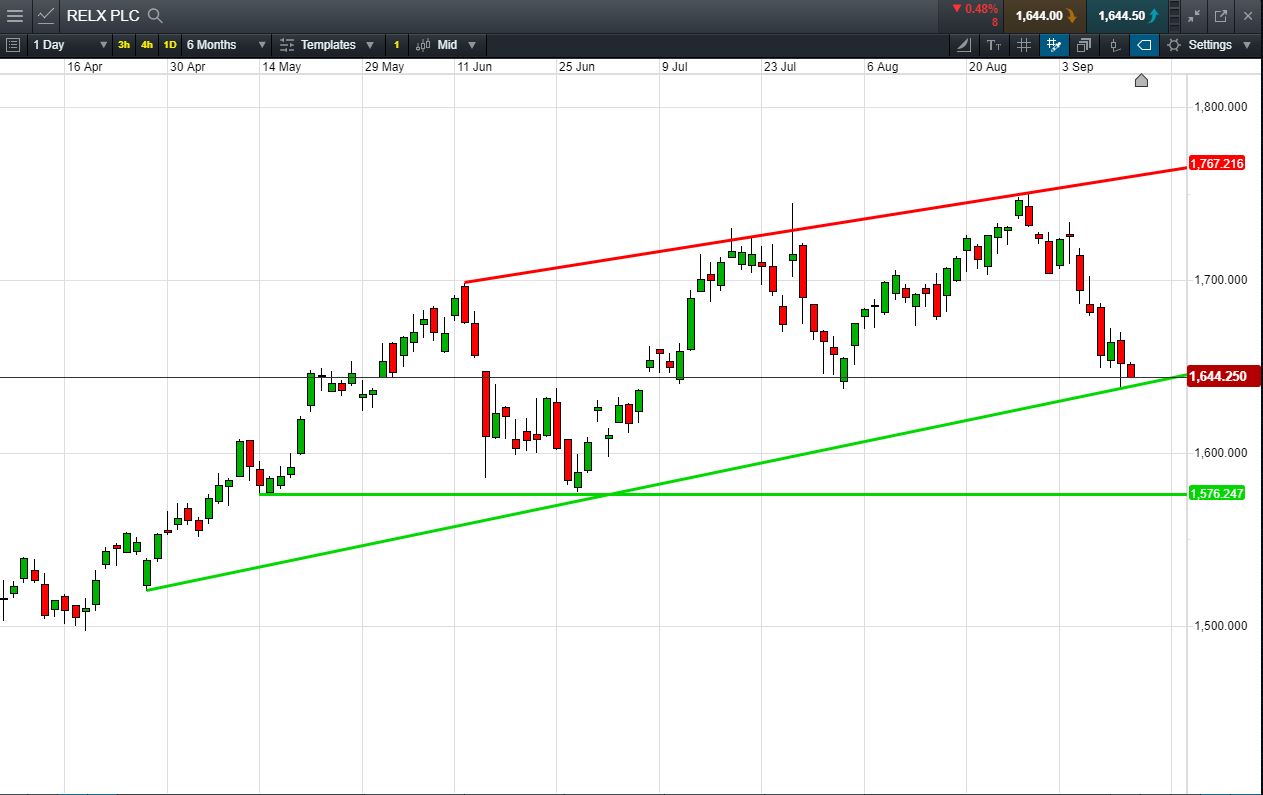Click the 1,644.00 sell price button
The height and width of the screenshot is (795, 1263).
1046,16
